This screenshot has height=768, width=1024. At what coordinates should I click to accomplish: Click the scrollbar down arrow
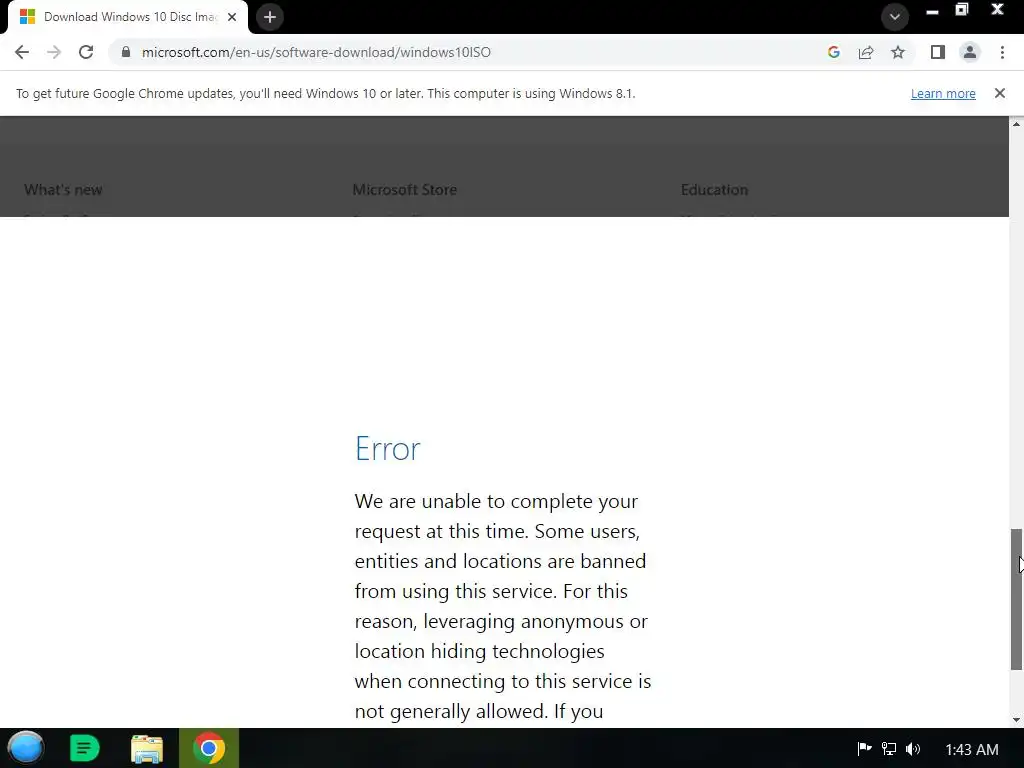1016,720
